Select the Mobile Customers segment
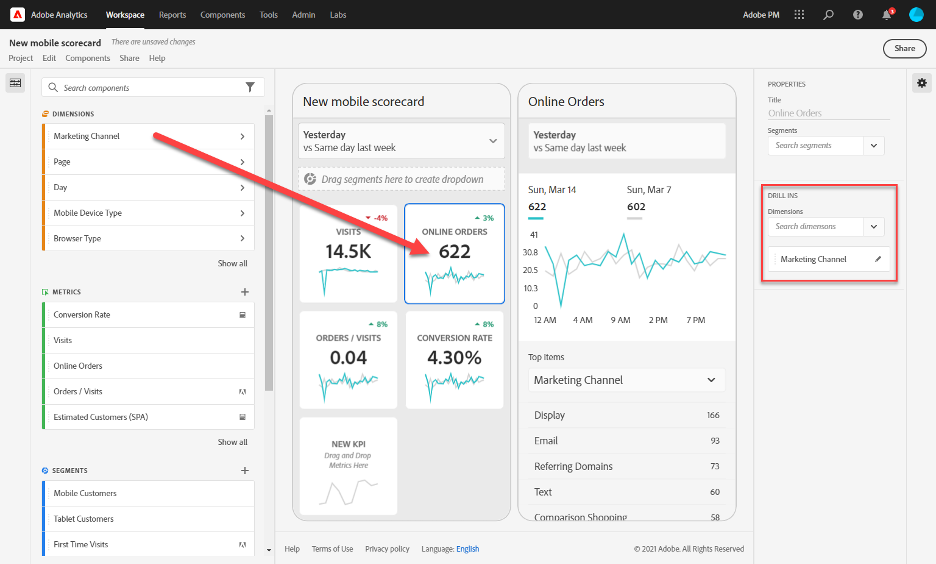Viewport: 936px width, 564px height. pos(149,494)
